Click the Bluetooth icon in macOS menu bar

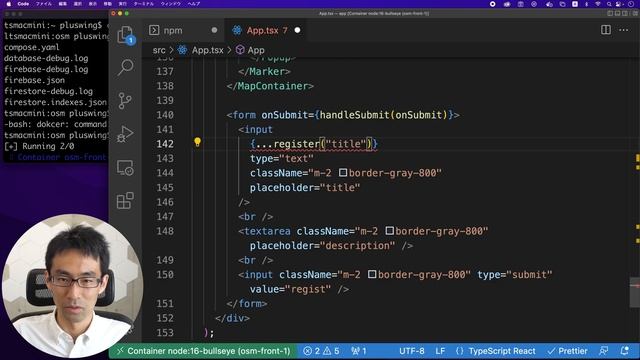[x=587, y=4]
